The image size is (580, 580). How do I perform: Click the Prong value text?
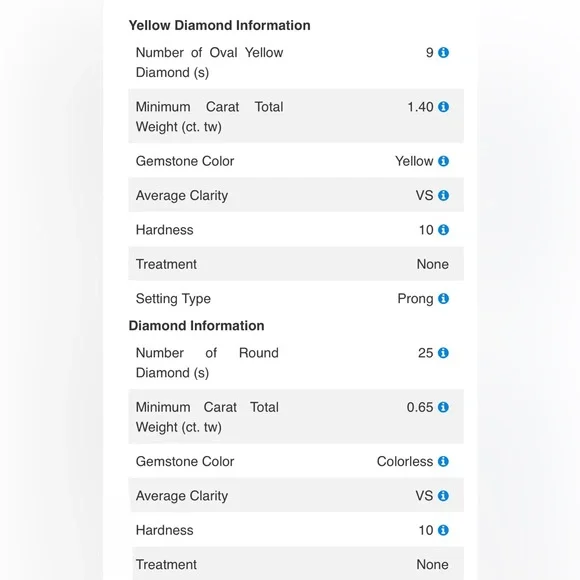click(x=415, y=299)
